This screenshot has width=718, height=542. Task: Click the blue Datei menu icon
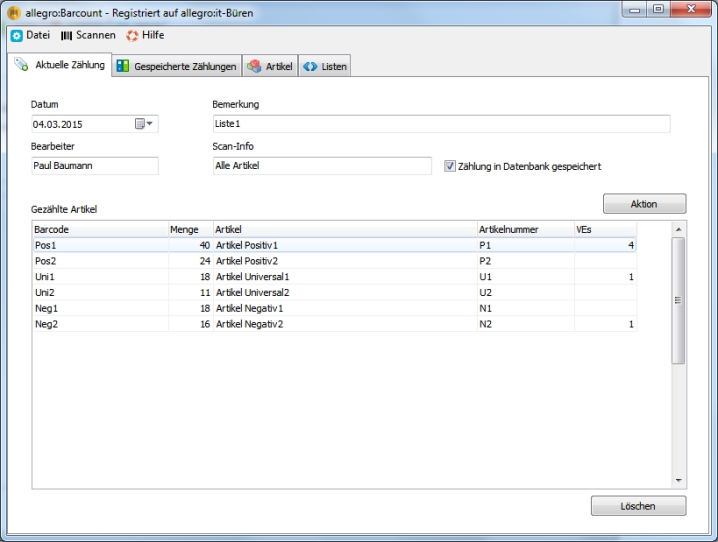(16, 35)
